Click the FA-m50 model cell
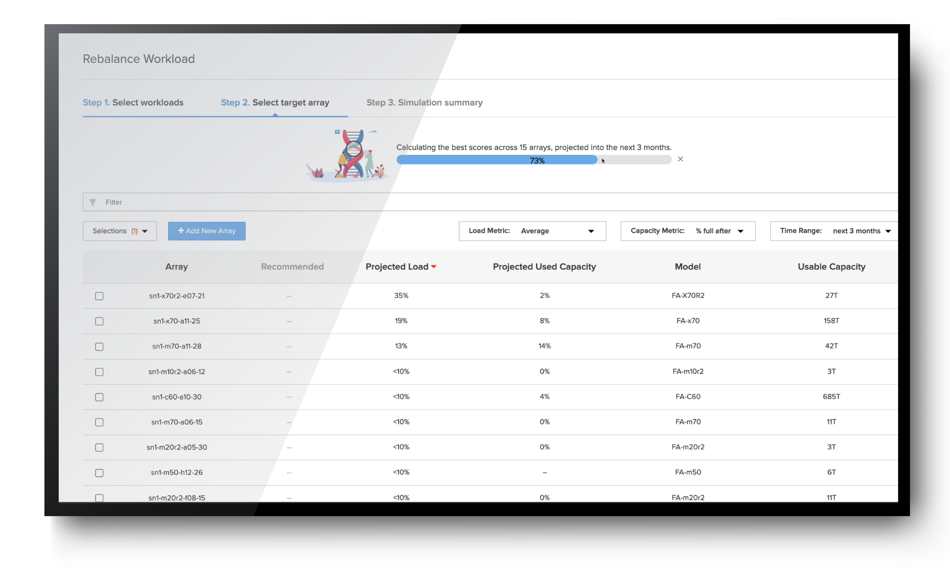 point(688,472)
